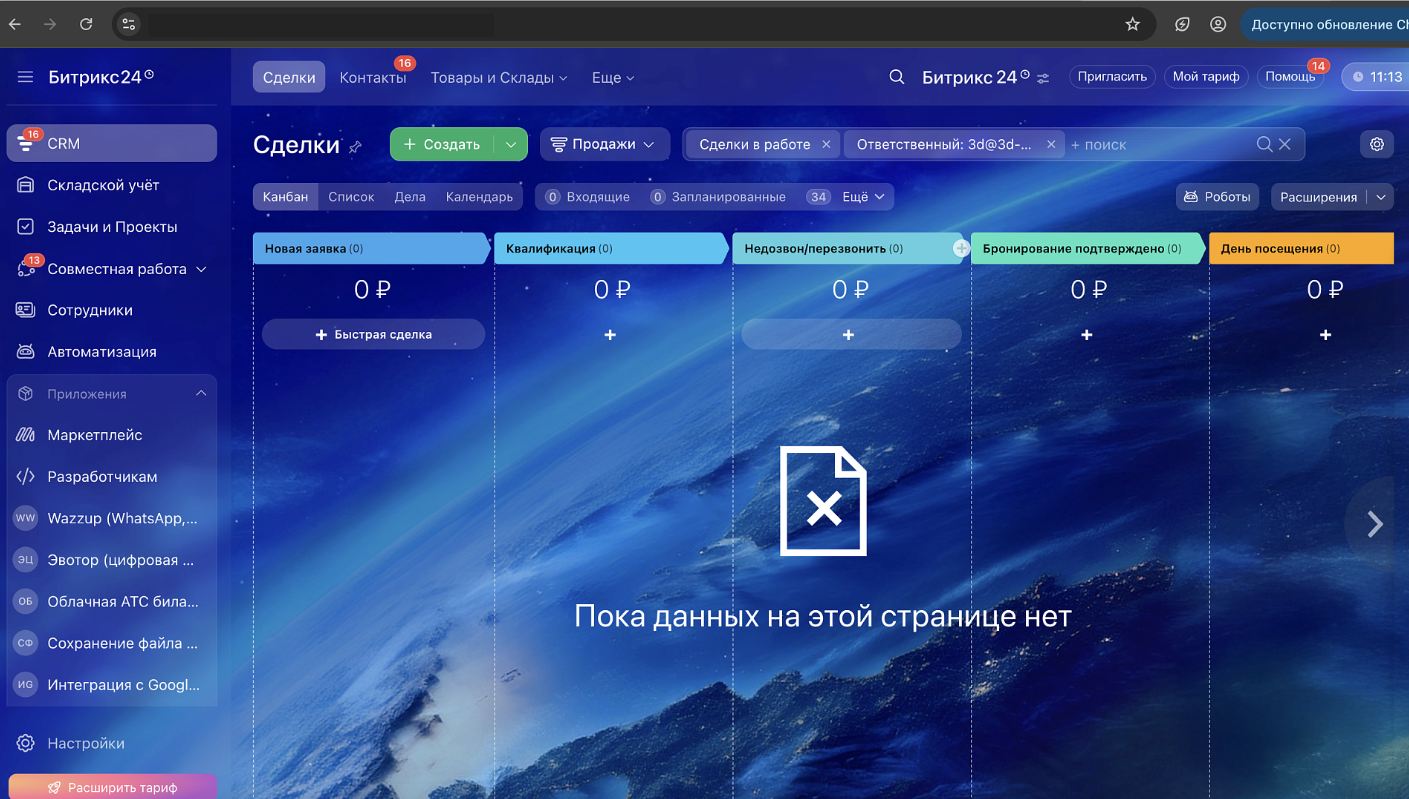Click the Wazzup (WhatsApp) app icon
Image resolution: width=1409 pixels, height=799 pixels.
(x=25, y=518)
